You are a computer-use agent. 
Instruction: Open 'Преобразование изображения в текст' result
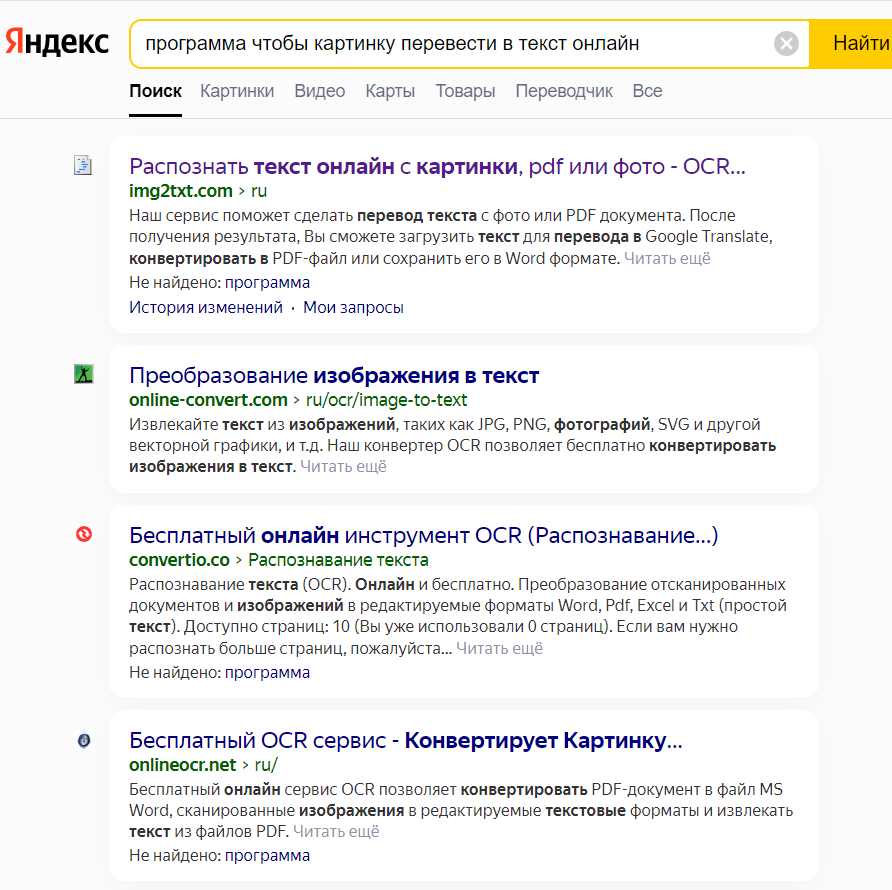click(334, 376)
